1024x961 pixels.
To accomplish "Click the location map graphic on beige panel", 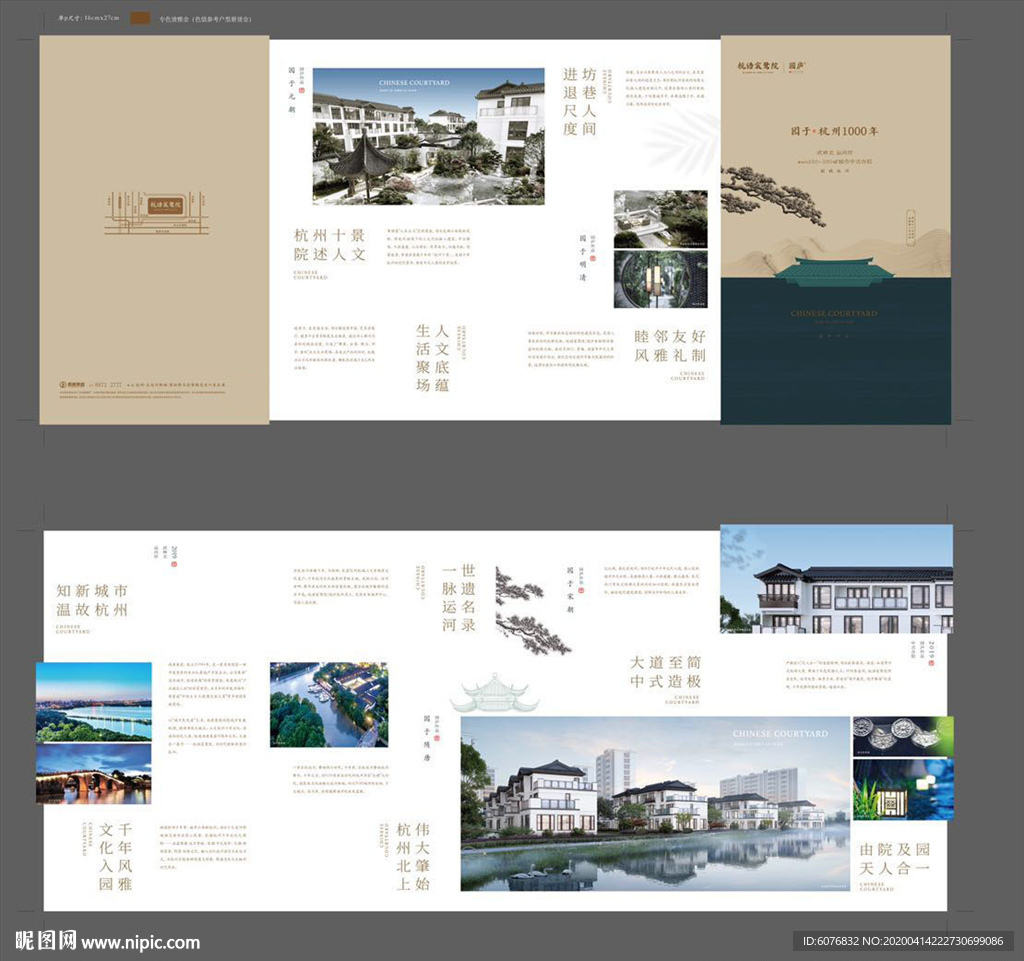I will click(x=156, y=211).
